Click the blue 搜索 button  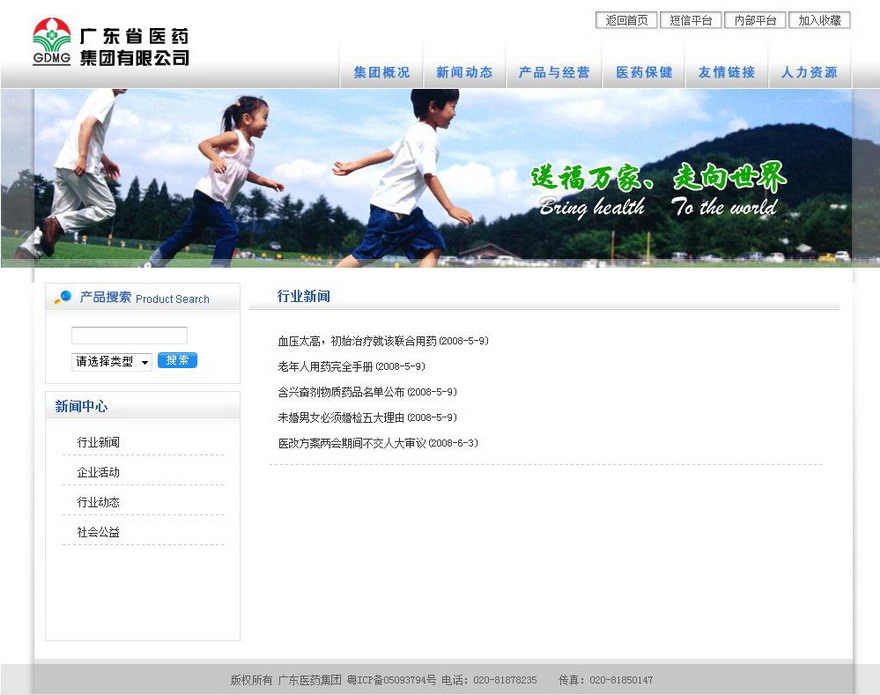click(177, 360)
